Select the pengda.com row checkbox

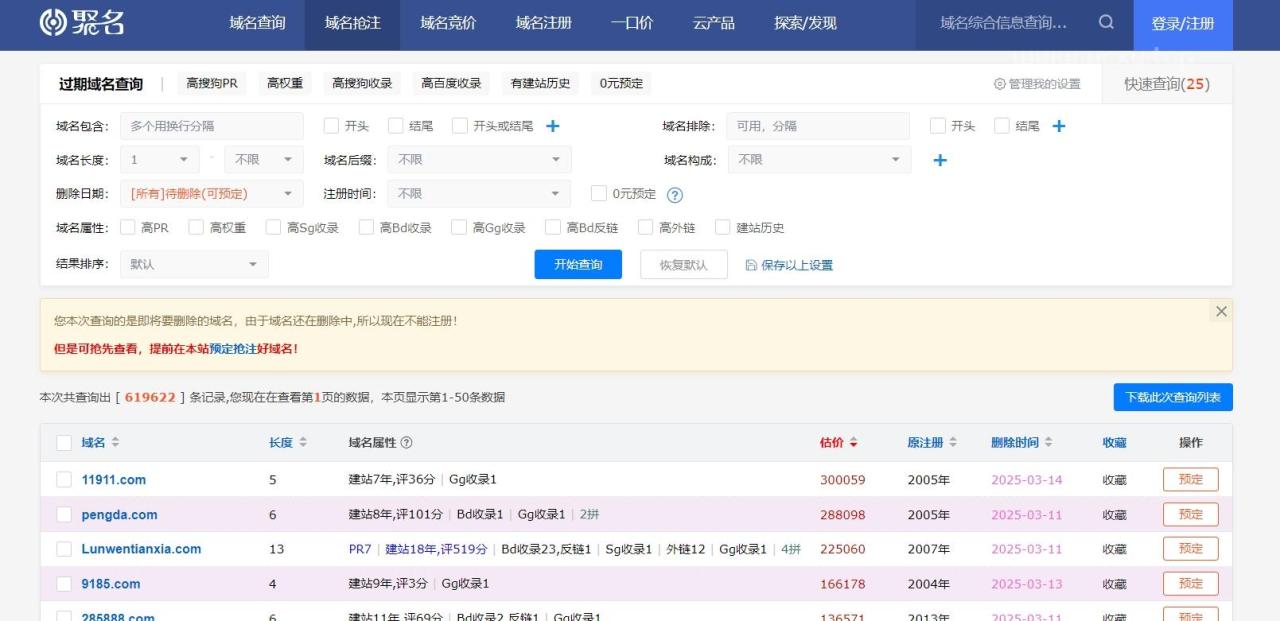pyautogui.click(x=64, y=514)
